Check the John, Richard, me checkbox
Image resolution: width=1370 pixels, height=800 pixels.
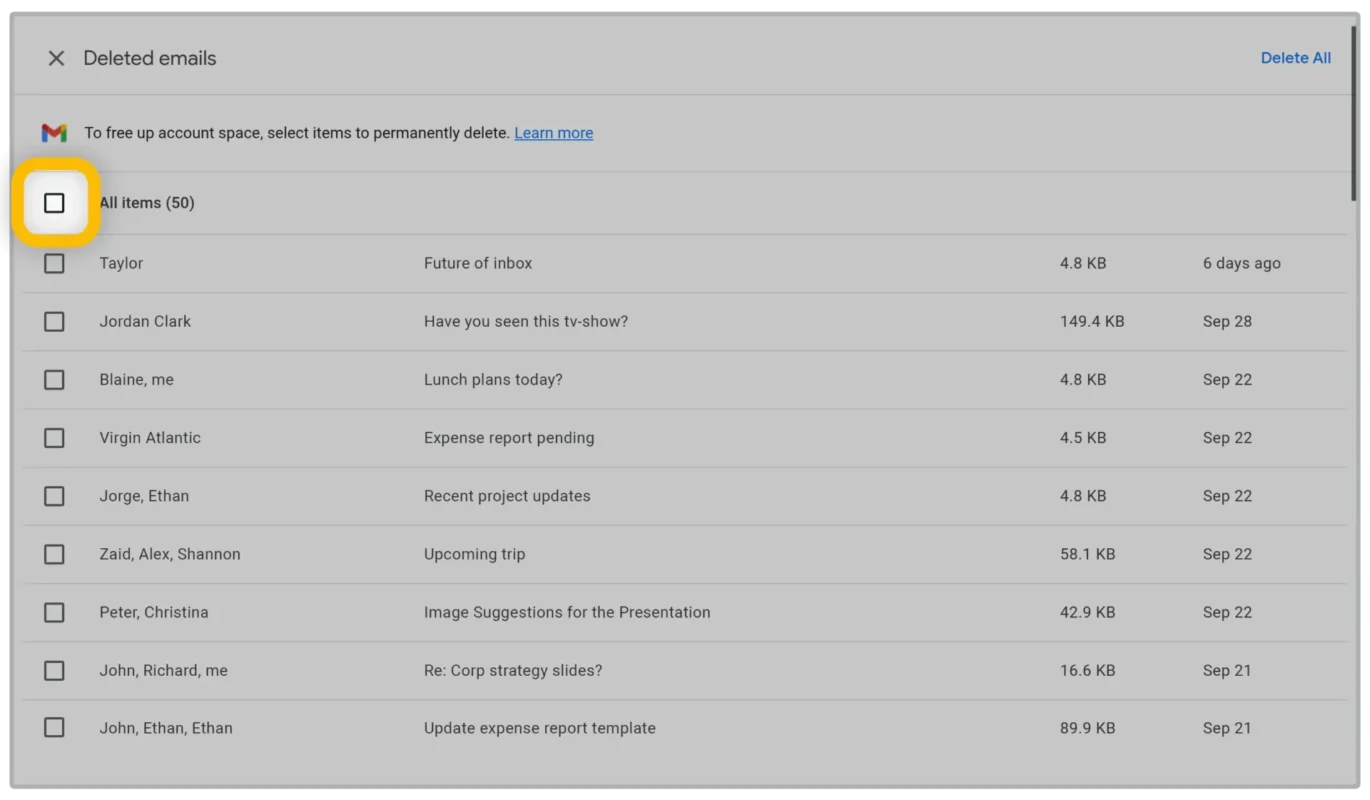click(x=54, y=670)
